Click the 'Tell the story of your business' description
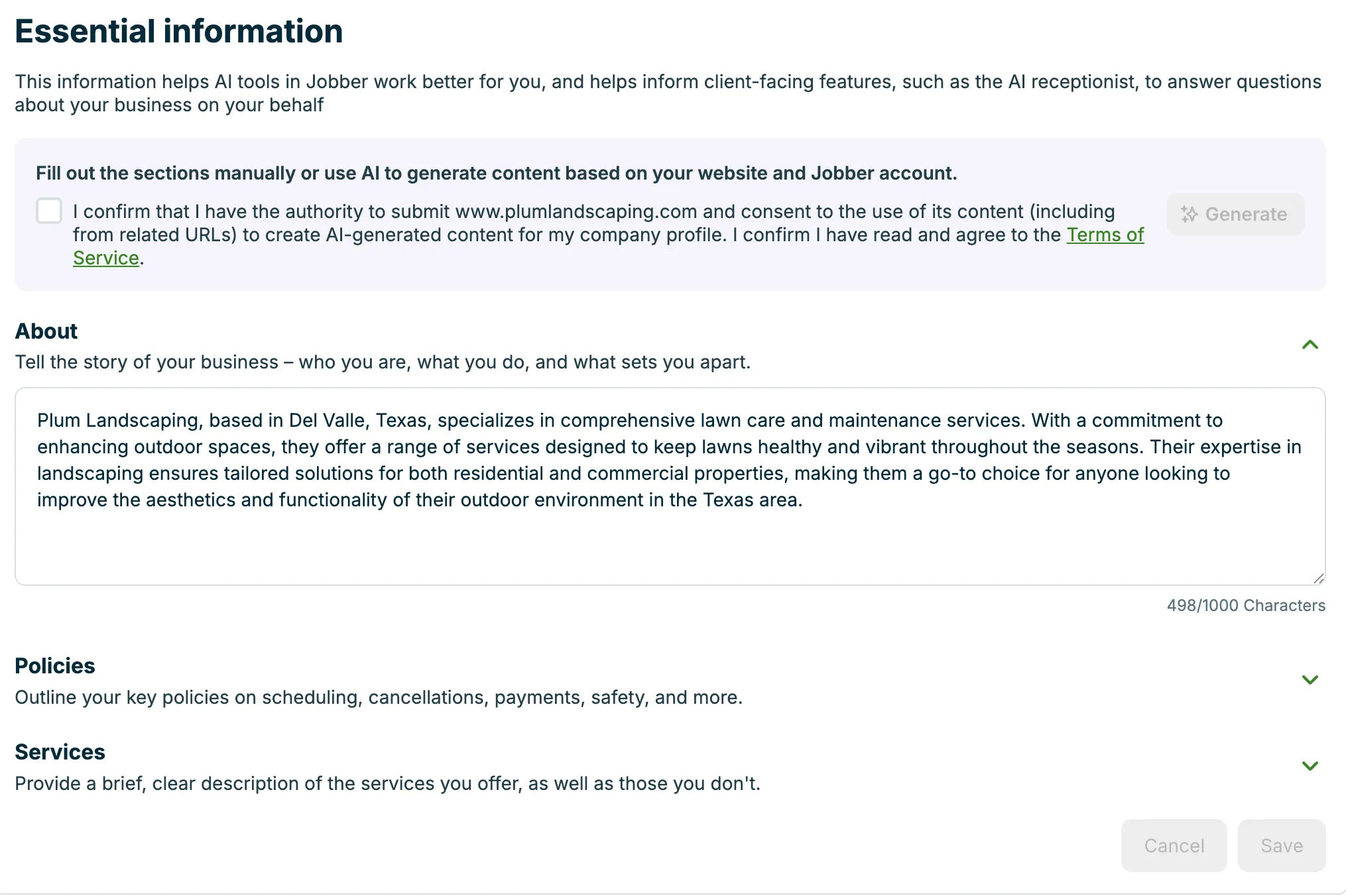Image resolution: width=1346 pixels, height=896 pixels. click(x=383, y=362)
